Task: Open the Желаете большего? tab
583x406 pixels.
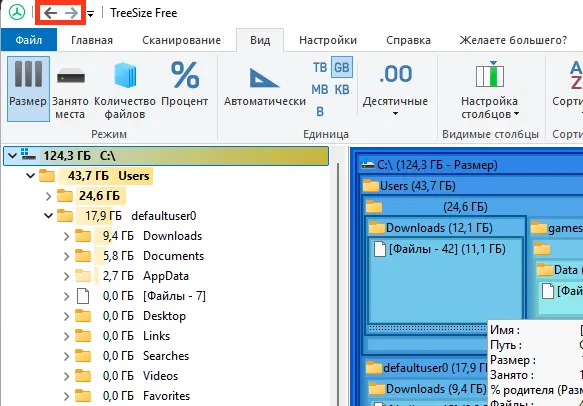Action: (x=513, y=40)
